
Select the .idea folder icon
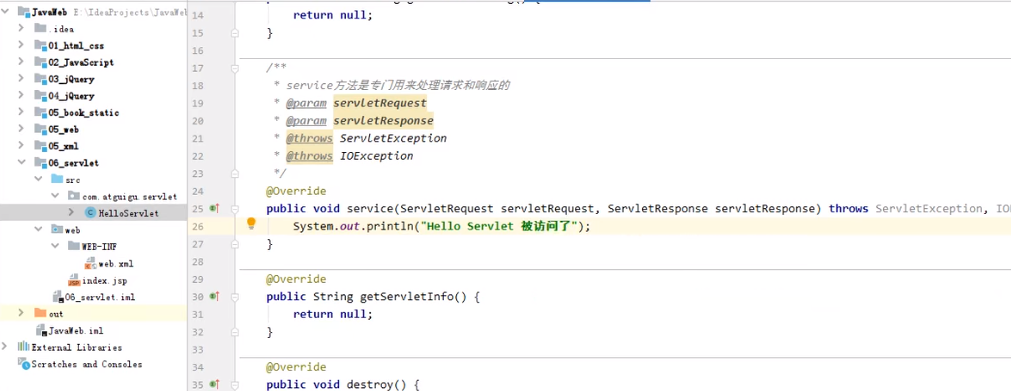(x=41, y=28)
